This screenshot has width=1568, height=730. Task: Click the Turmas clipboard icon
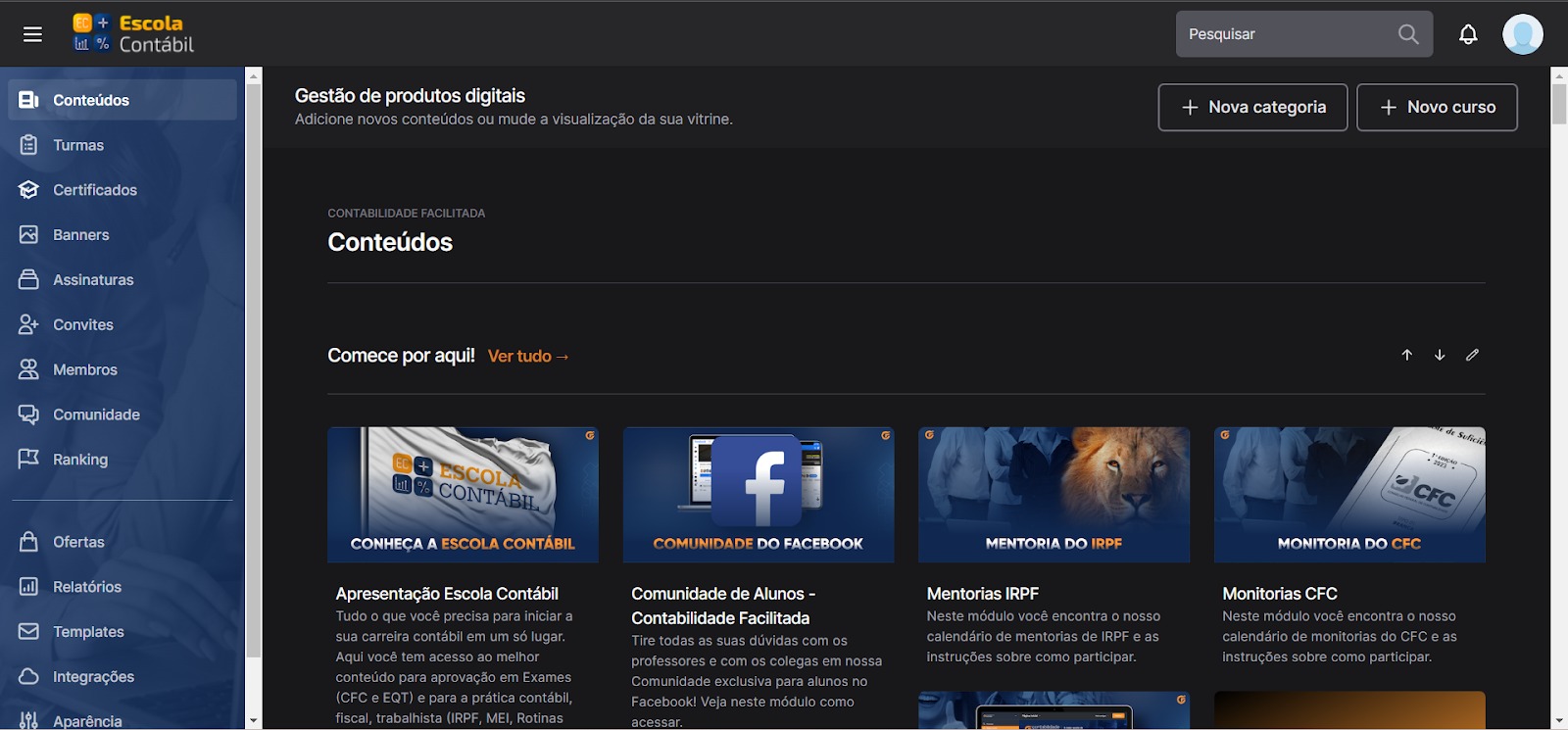(x=28, y=145)
